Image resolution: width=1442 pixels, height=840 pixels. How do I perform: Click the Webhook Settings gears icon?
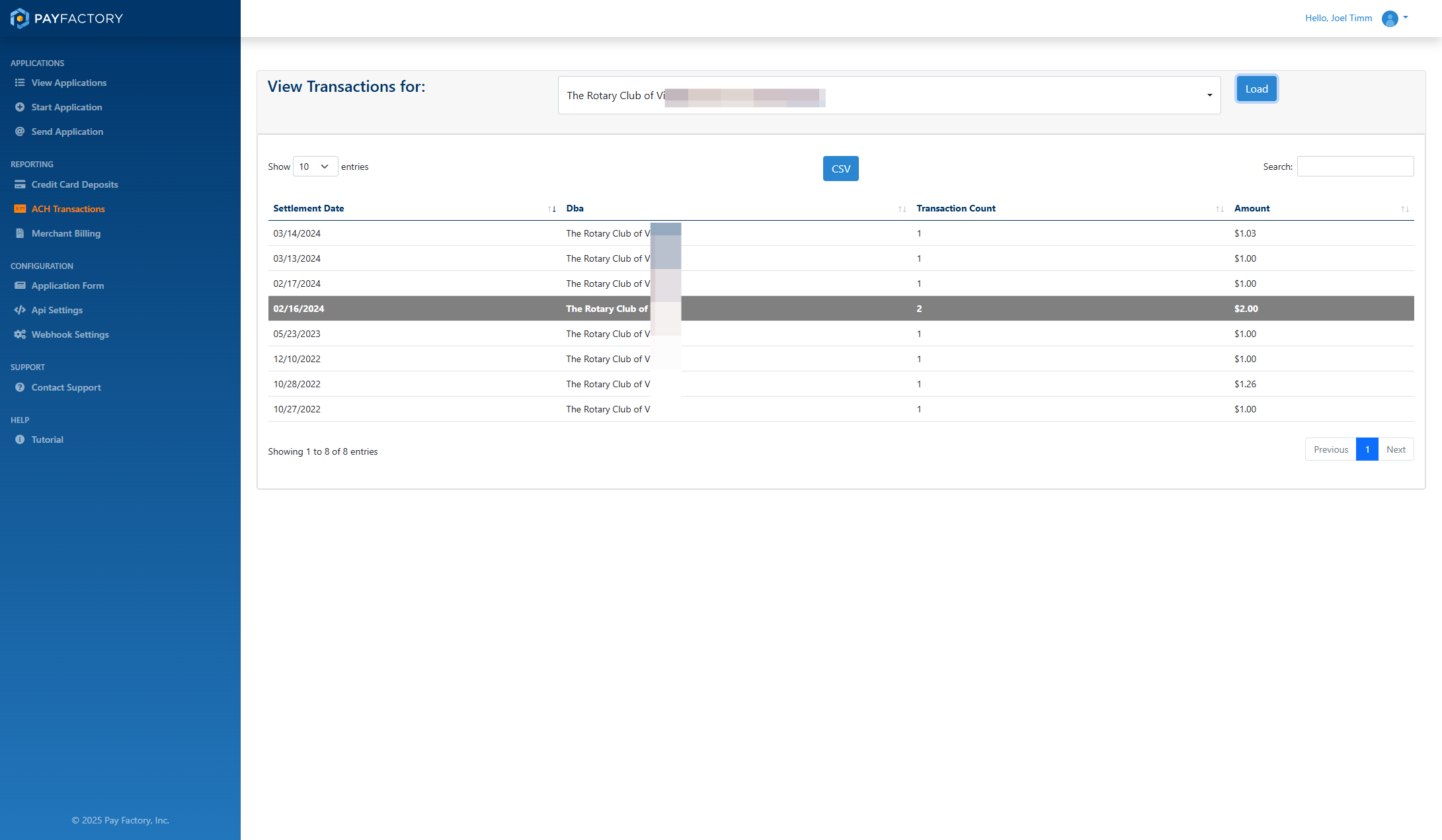click(x=20, y=334)
